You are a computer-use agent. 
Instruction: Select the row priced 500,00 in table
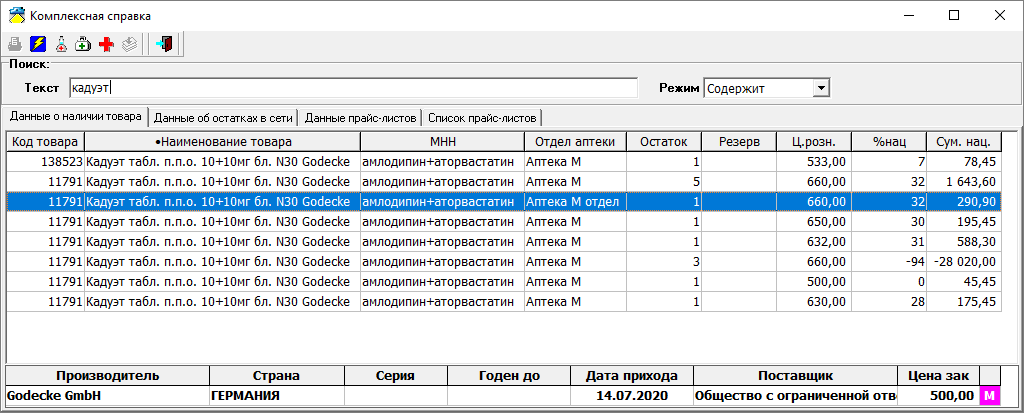(x=504, y=282)
